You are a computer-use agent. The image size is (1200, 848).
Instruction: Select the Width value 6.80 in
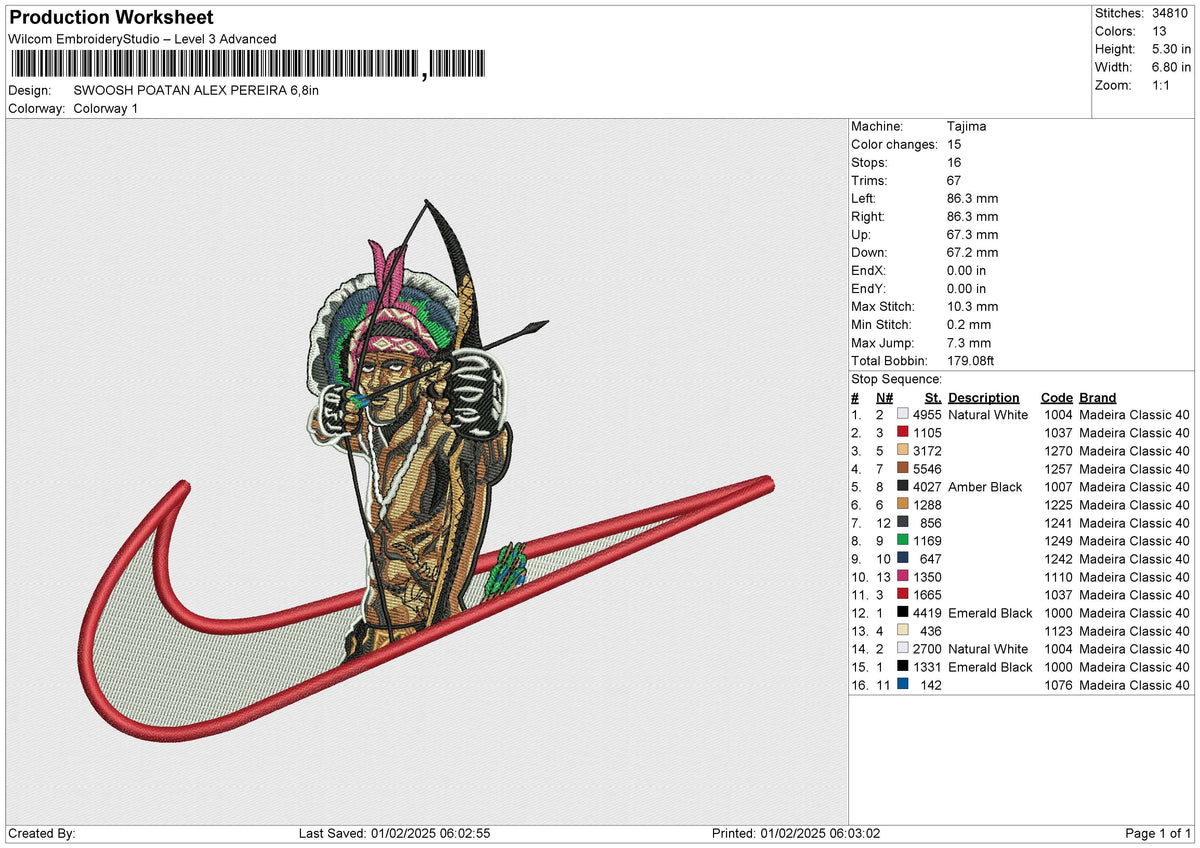pyautogui.click(x=1172, y=67)
